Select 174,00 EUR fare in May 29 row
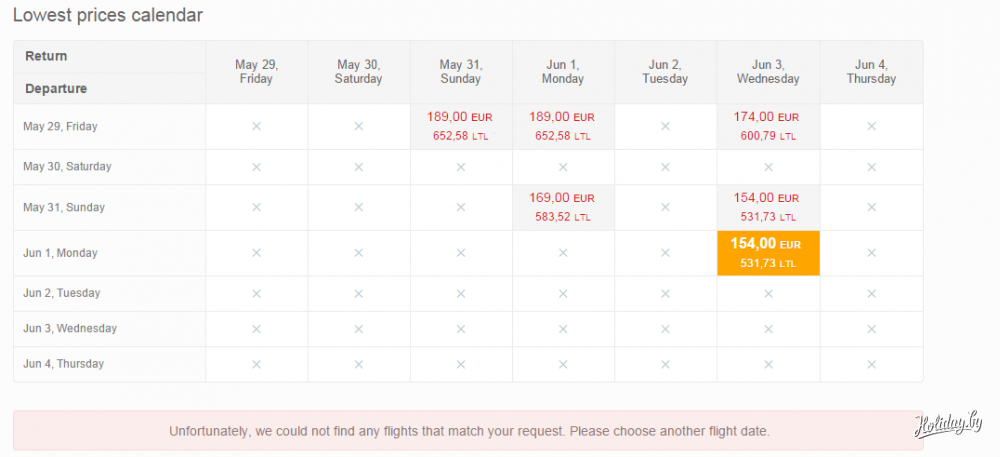Image resolution: width=1000 pixels, height=457 pixels. [x=768, y=126]
